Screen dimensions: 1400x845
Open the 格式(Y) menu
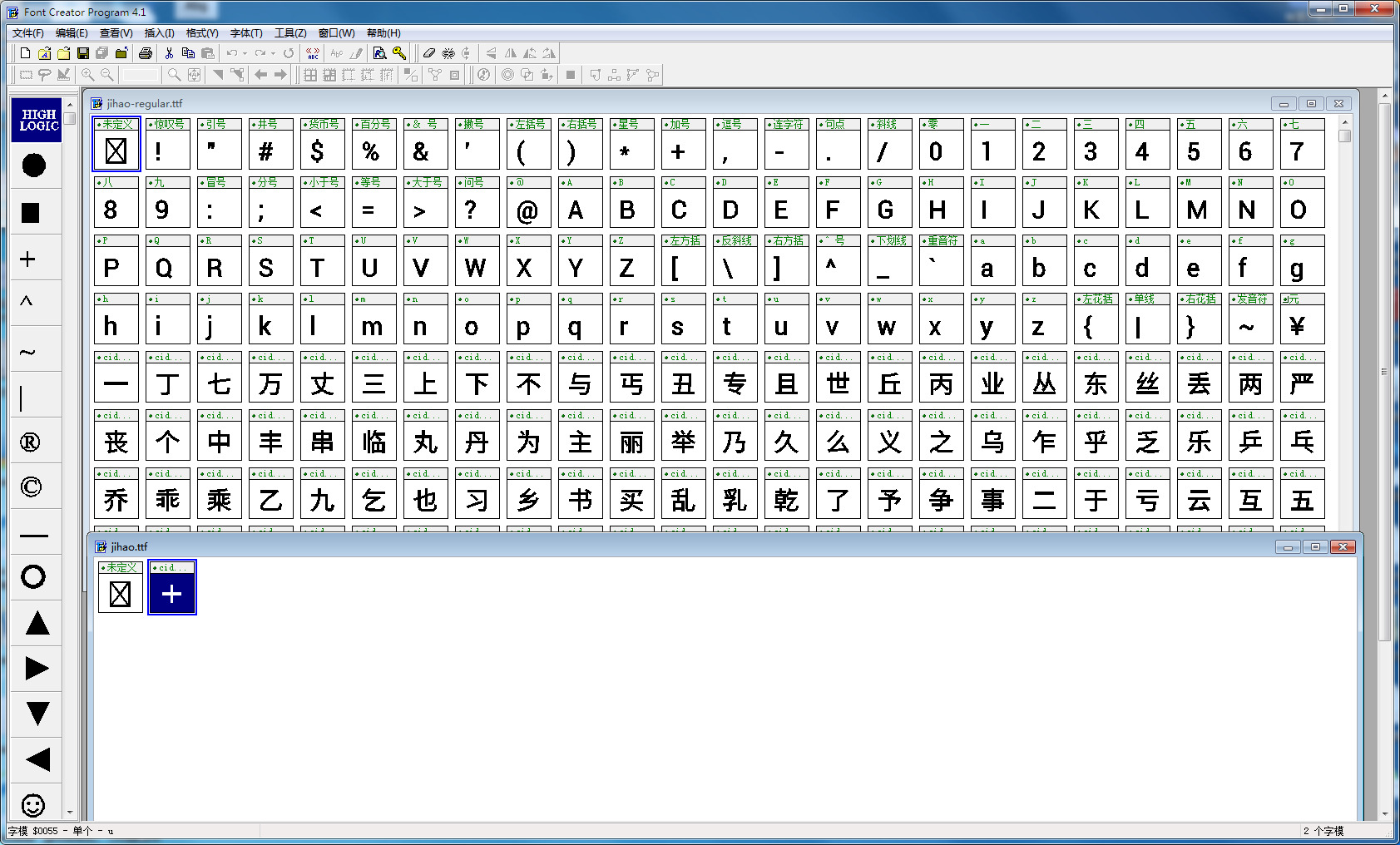[x=202, y=33]
